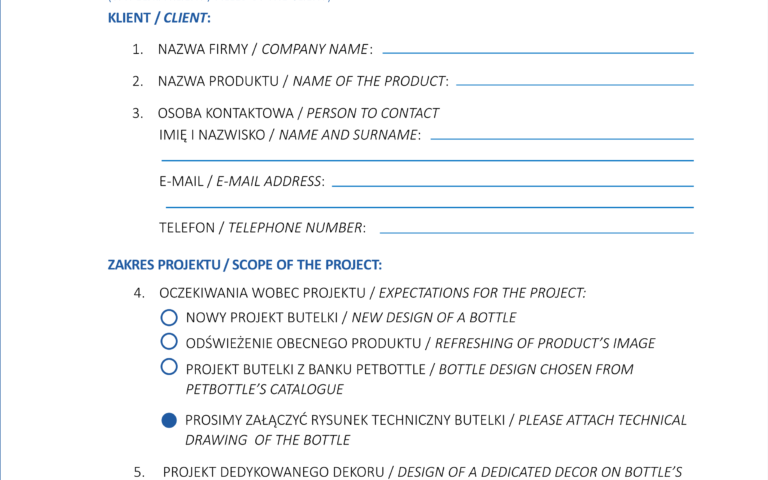Pick 'Projekt butelki z banku Petbottle' option
768x480 pixels.
tap(169, 368)
